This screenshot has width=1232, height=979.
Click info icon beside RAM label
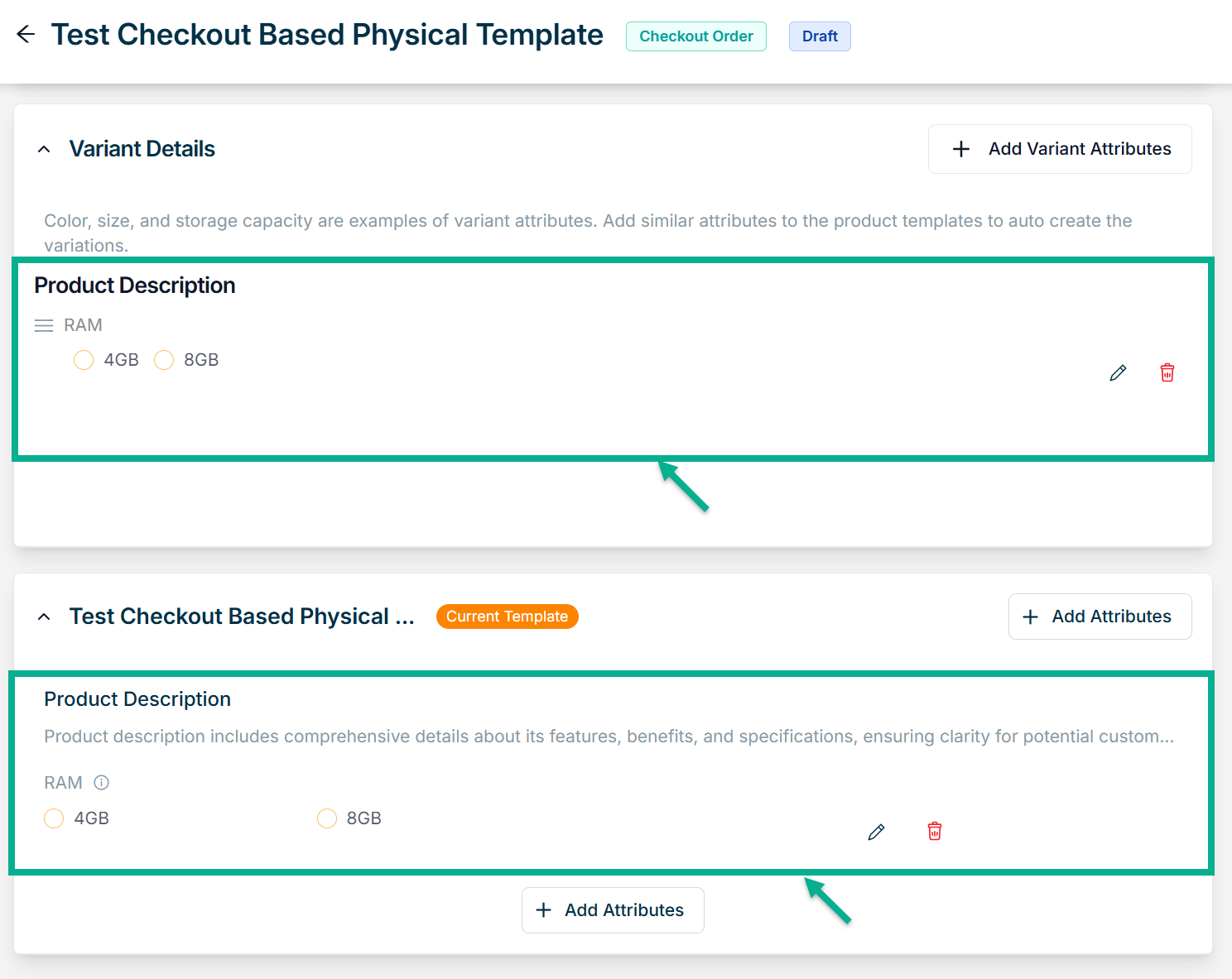pyautogui.click(x=102, y=782)
